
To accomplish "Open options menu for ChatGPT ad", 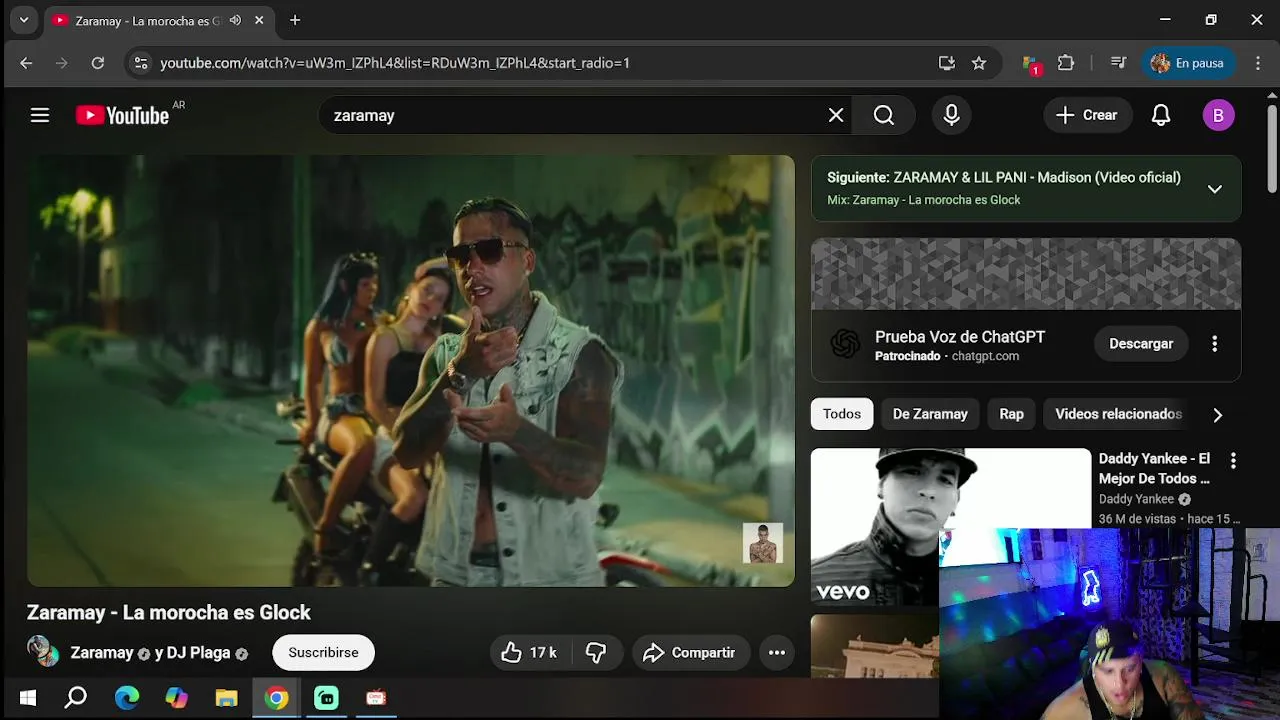I will [1214, 343].
